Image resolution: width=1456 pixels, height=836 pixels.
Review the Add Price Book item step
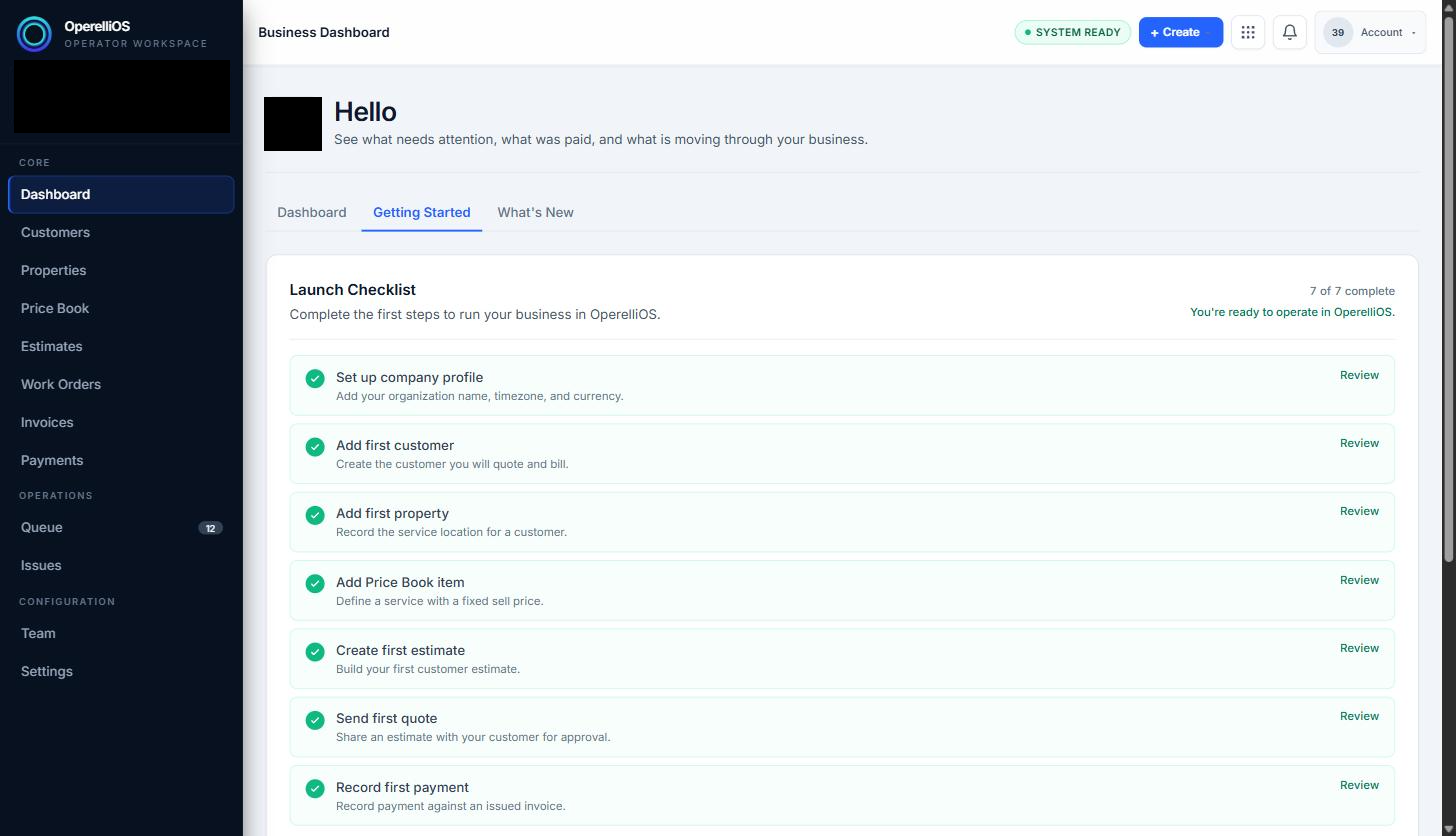[x=1359, y=580]
